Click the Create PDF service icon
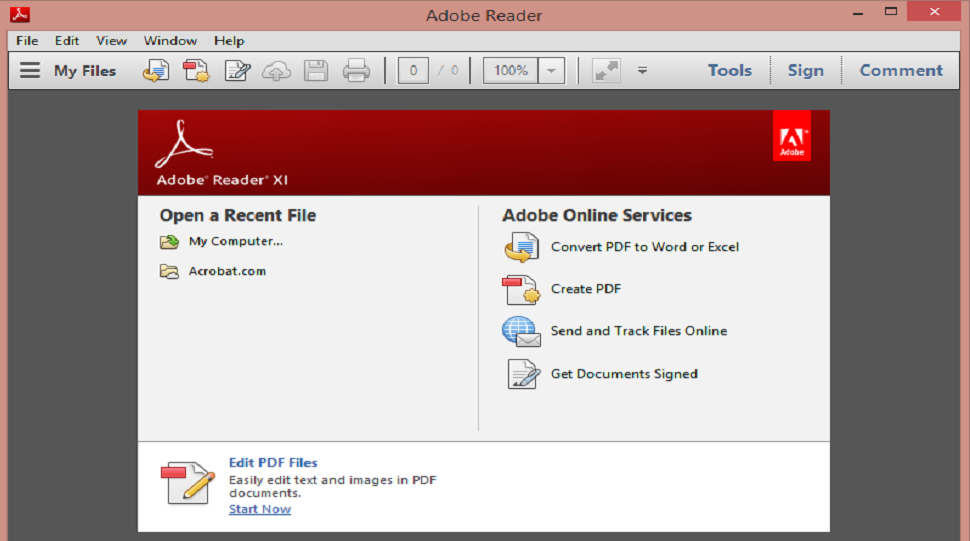Image resolution: width=970 pixels, height=541 pixels. (x=521, y=289)
